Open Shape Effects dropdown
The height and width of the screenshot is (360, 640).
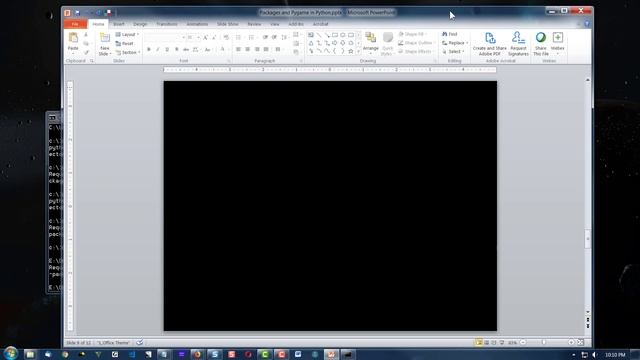(x=416, y=51)
